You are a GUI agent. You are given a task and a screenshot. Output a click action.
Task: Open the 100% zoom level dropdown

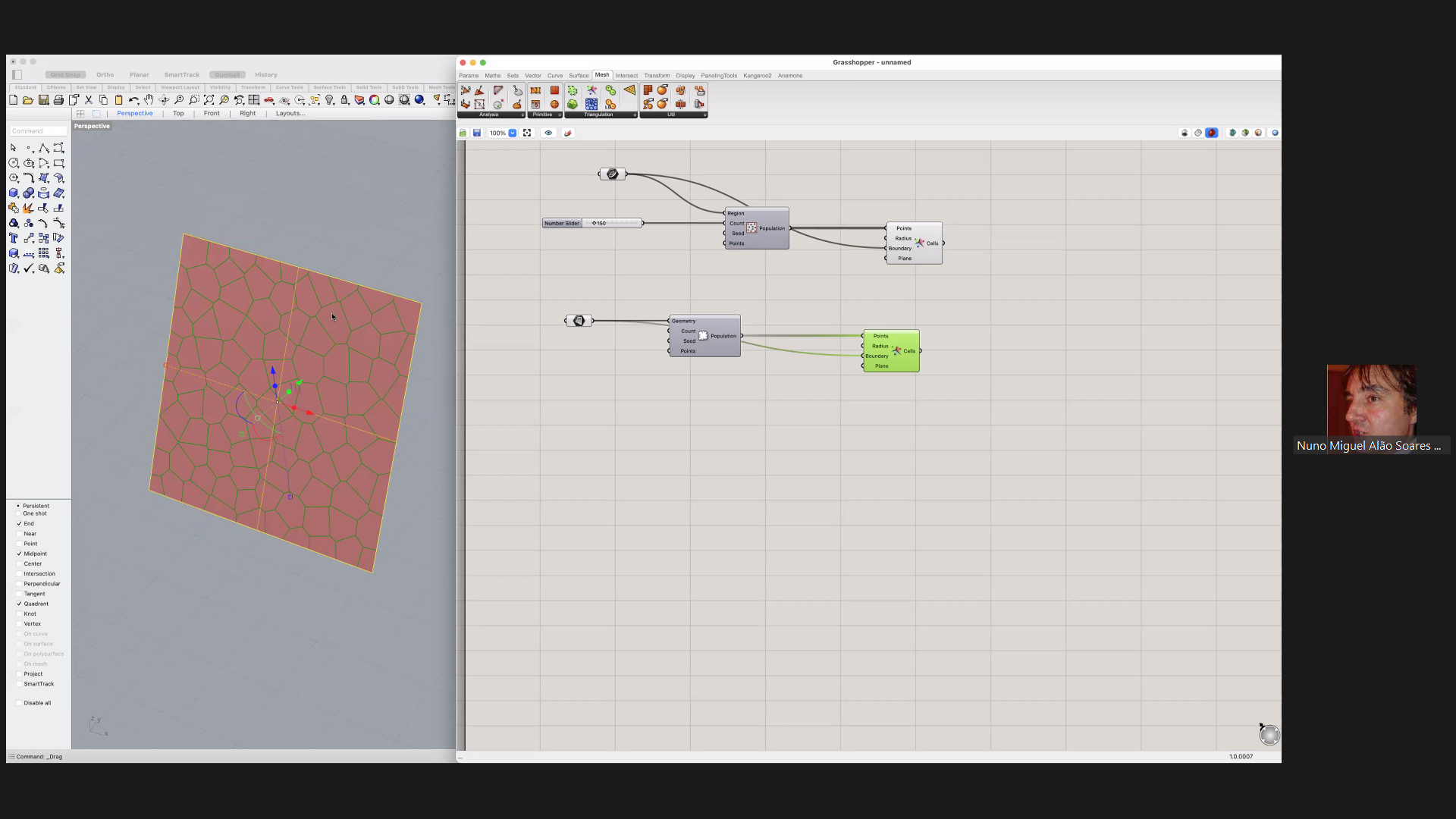(x=513, y=133)
